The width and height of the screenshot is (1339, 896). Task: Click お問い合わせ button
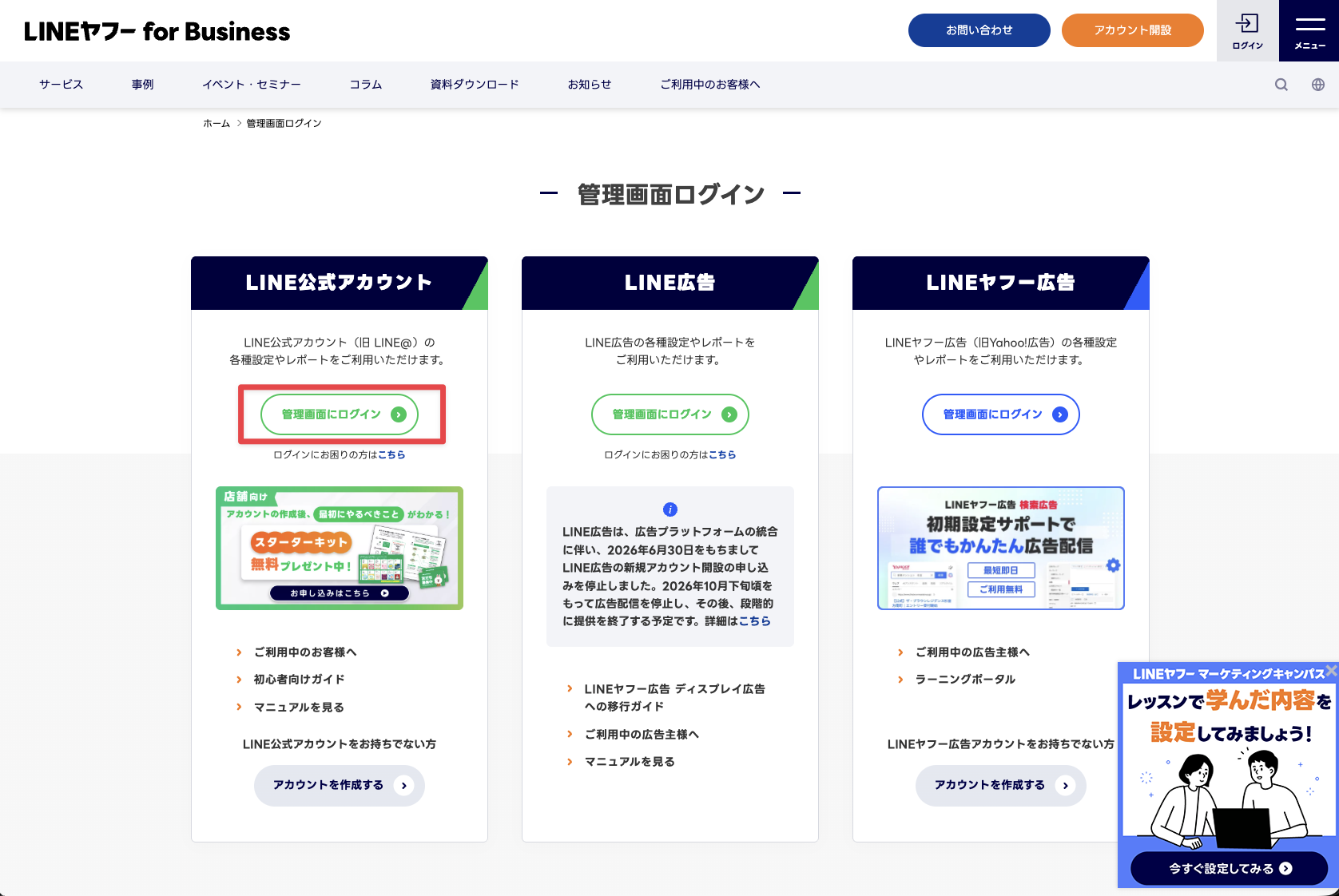point(979,30)
